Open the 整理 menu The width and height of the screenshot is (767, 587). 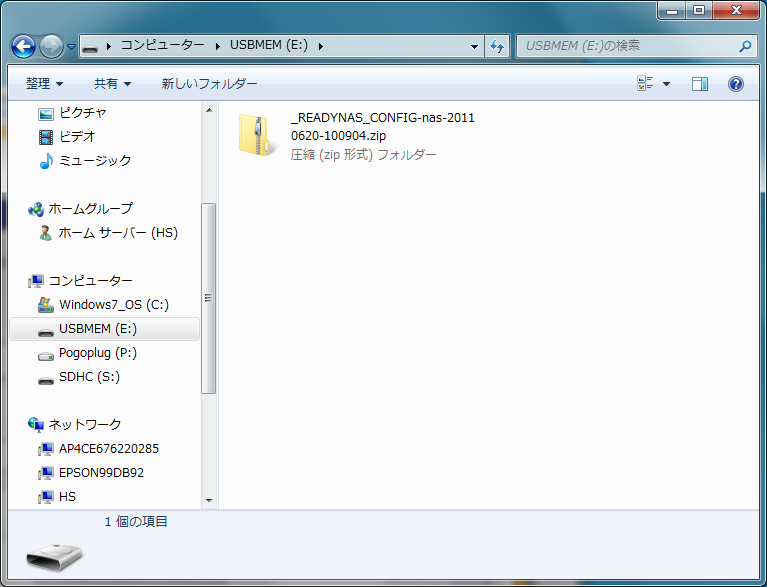[x=44, y=84]
